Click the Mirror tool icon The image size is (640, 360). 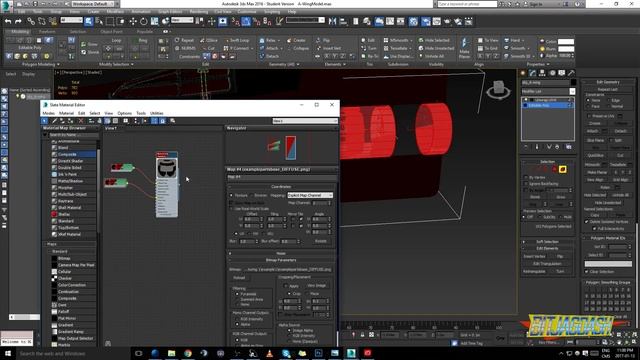pyautogui.click(x=333, y=21)
